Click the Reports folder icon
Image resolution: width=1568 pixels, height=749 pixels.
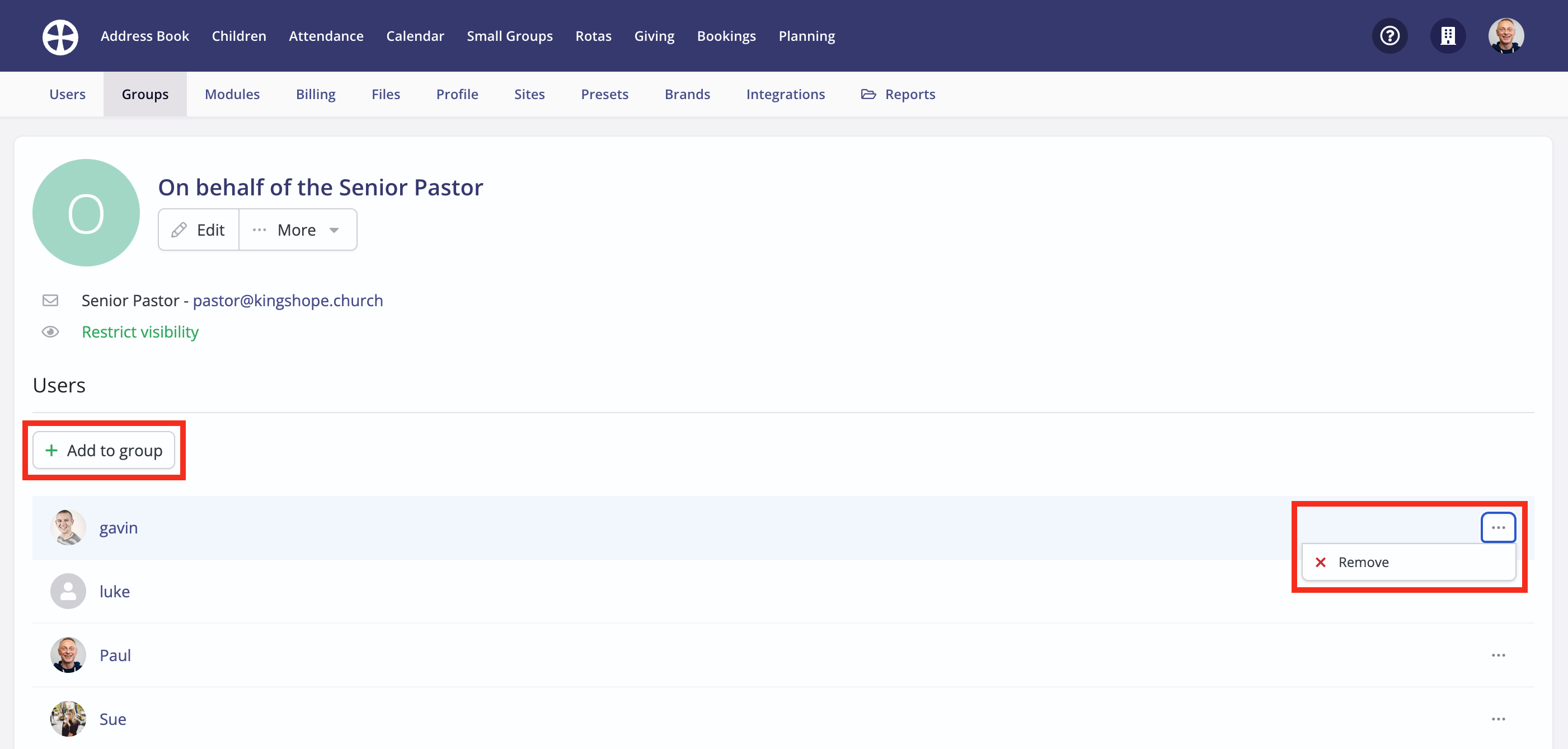click(868, 95)
